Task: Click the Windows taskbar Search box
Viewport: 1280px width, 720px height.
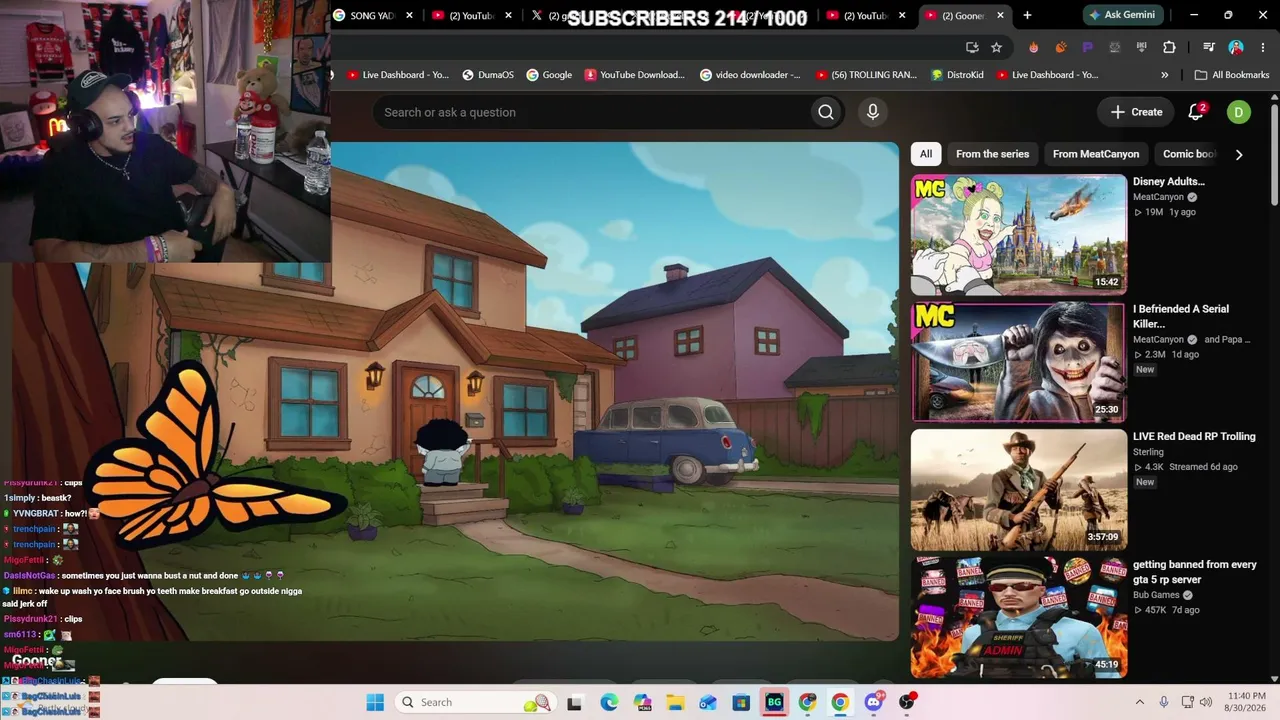Action: [x=474, y=702]
